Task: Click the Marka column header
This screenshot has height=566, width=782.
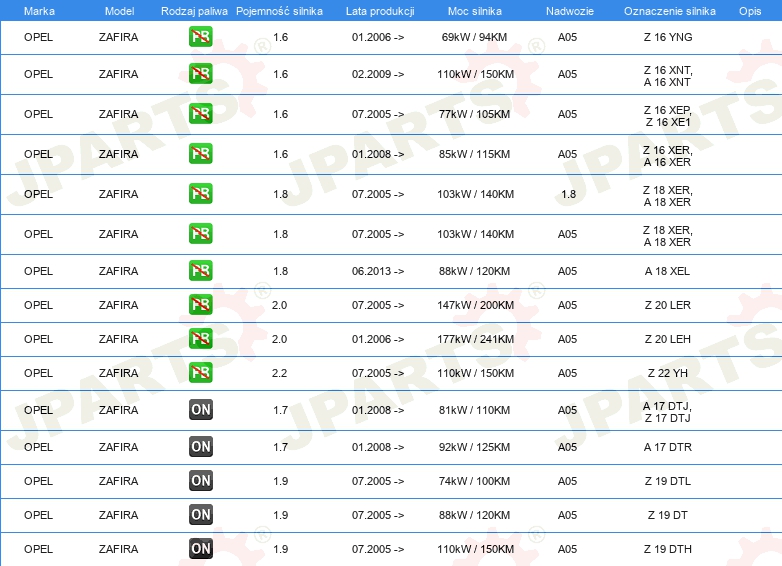Action: click(39, 10)
